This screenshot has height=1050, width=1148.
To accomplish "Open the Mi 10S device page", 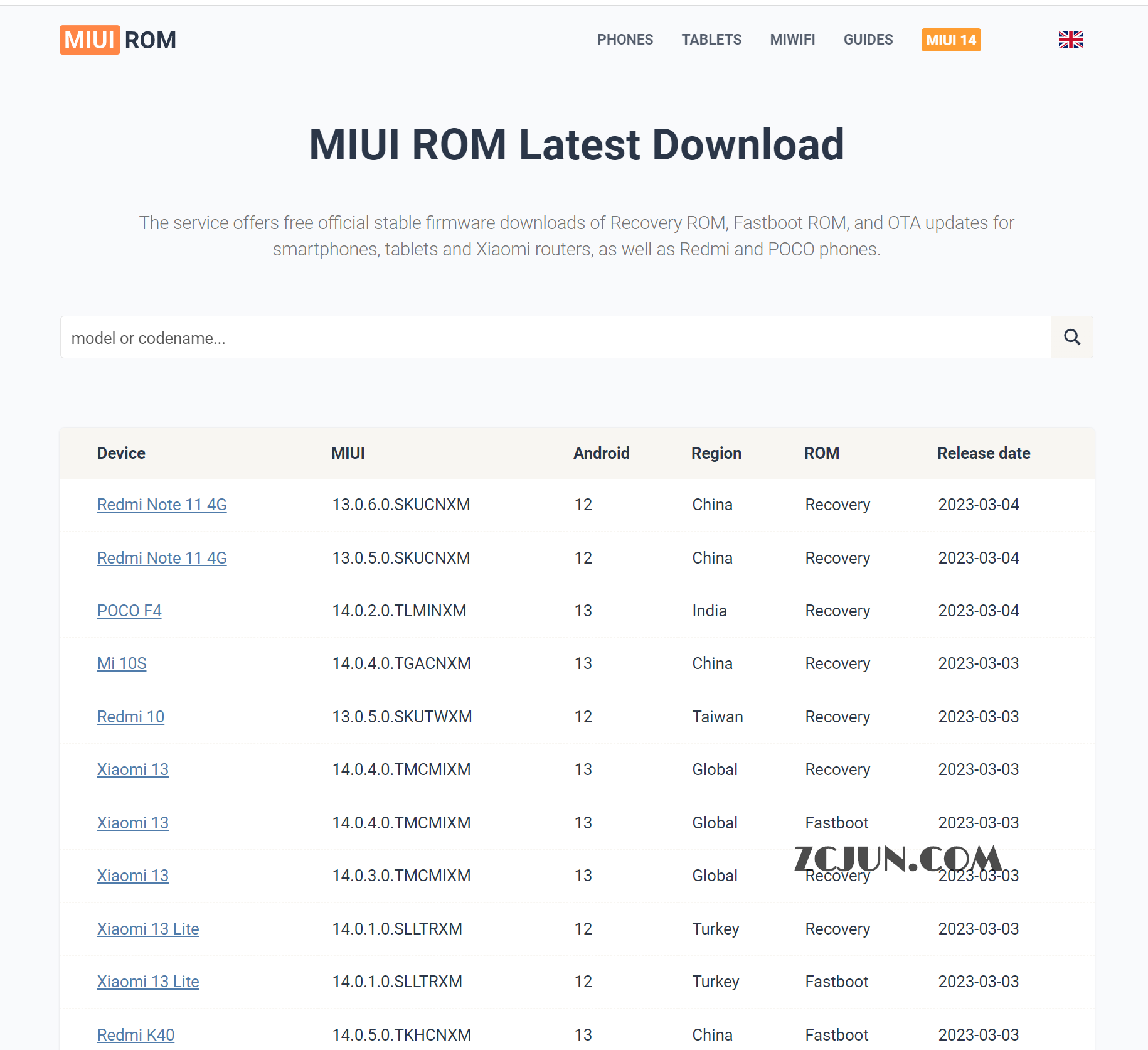I will (121, 663).
